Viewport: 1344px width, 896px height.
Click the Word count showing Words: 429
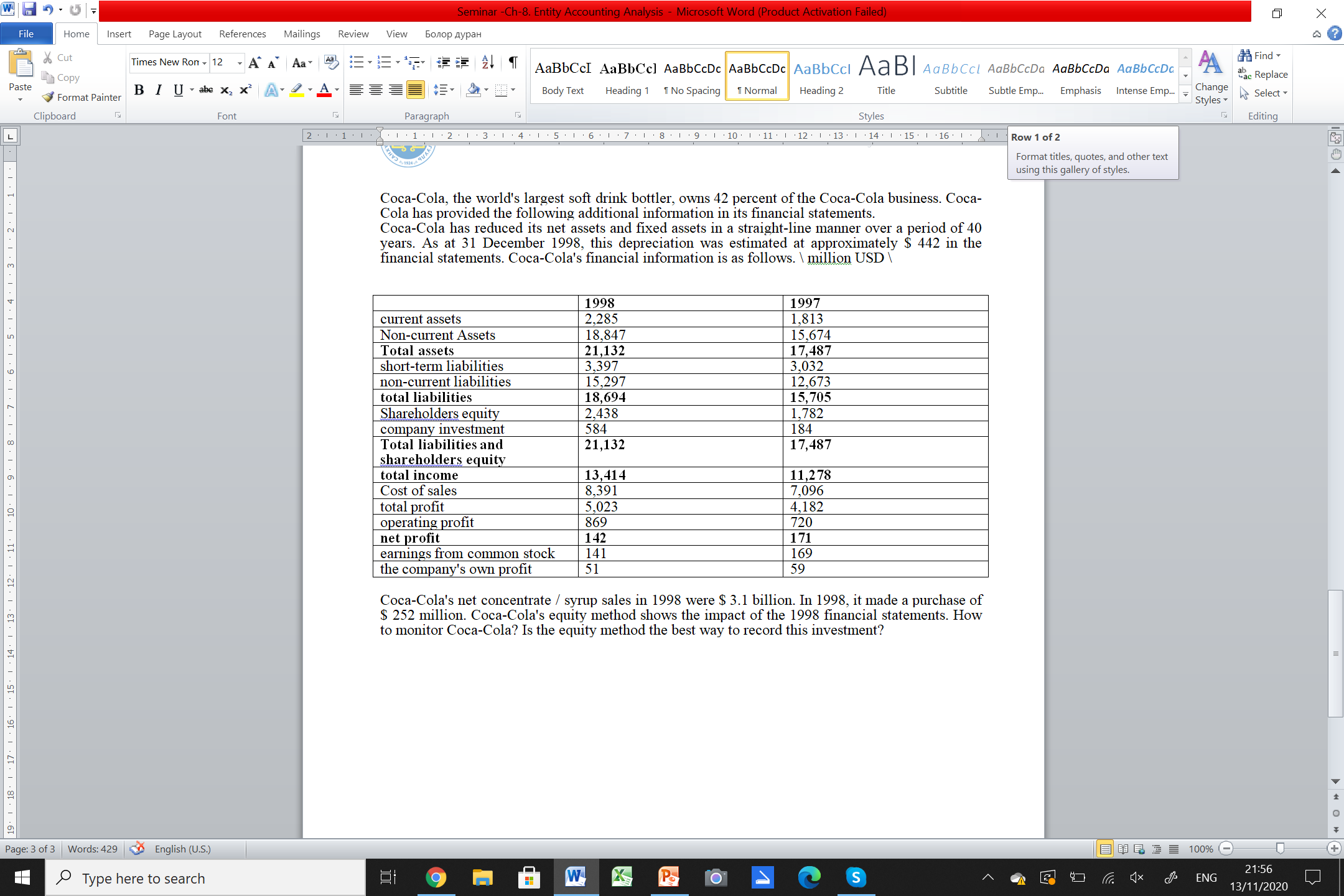pyautogui.click(x=91, y=849)
